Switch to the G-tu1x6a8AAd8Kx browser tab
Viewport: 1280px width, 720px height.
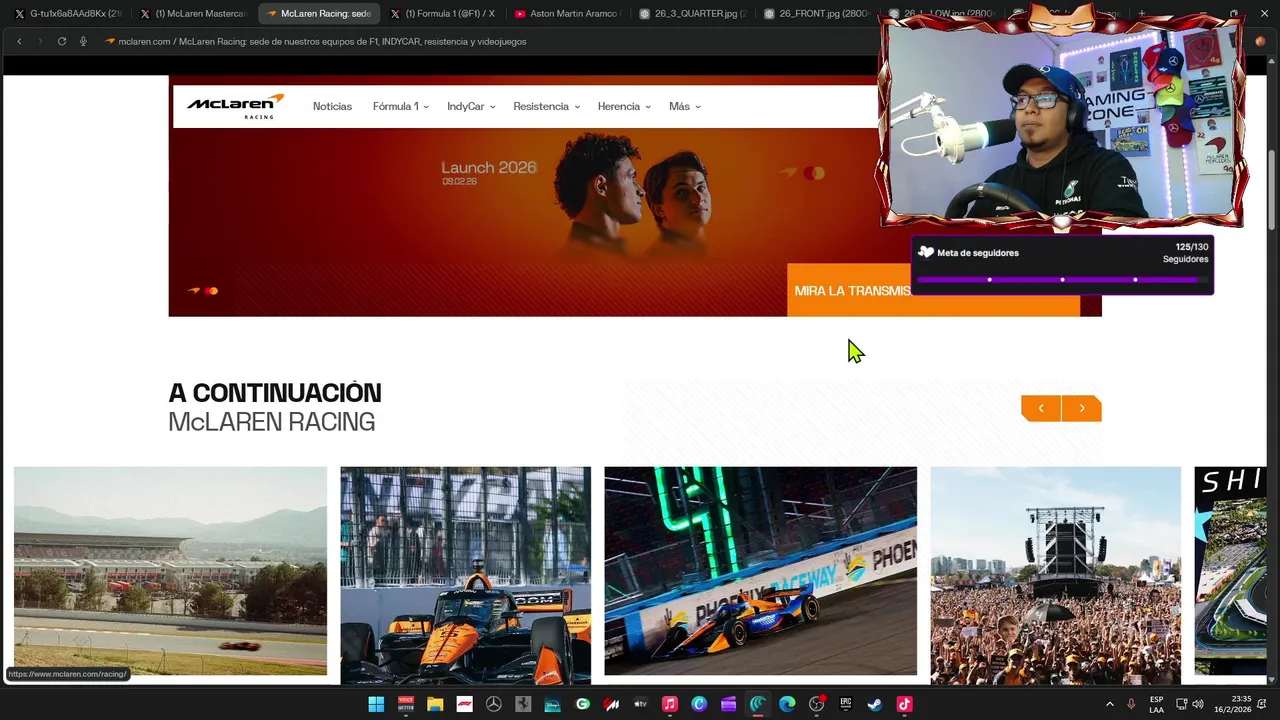pyautogui.click(x=68, y=14)
